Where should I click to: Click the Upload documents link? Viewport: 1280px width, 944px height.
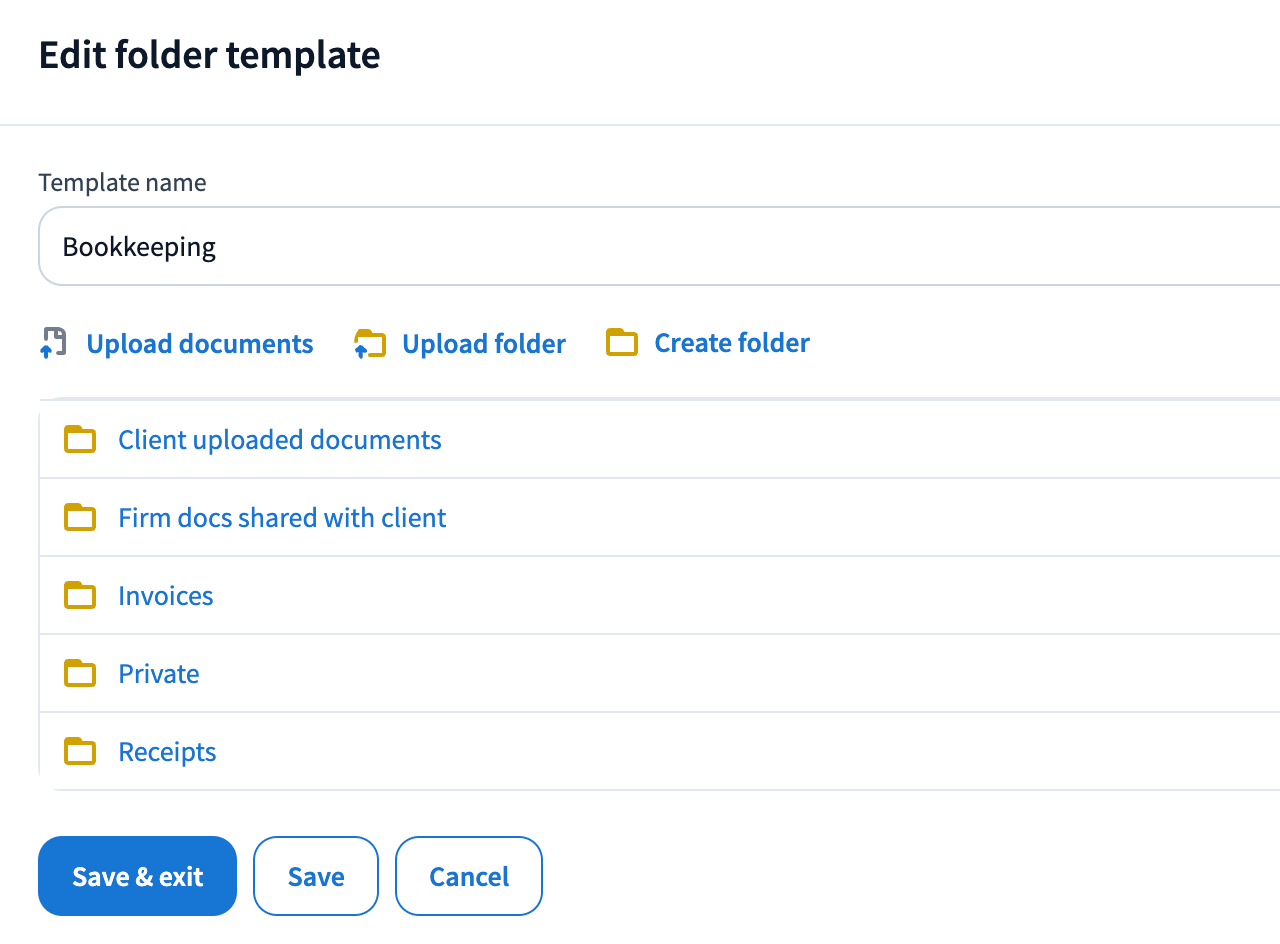199,344
